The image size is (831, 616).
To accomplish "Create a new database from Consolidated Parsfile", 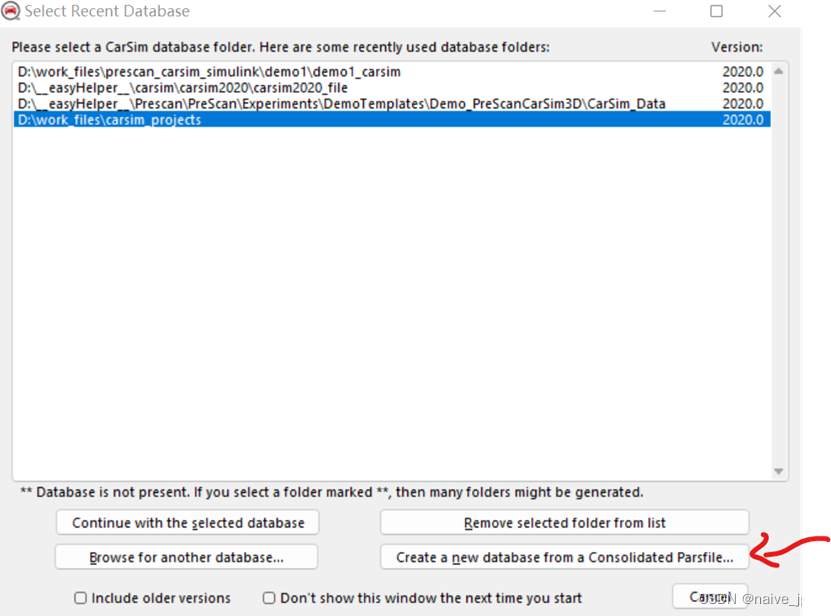I will click(x=564, y=557).
